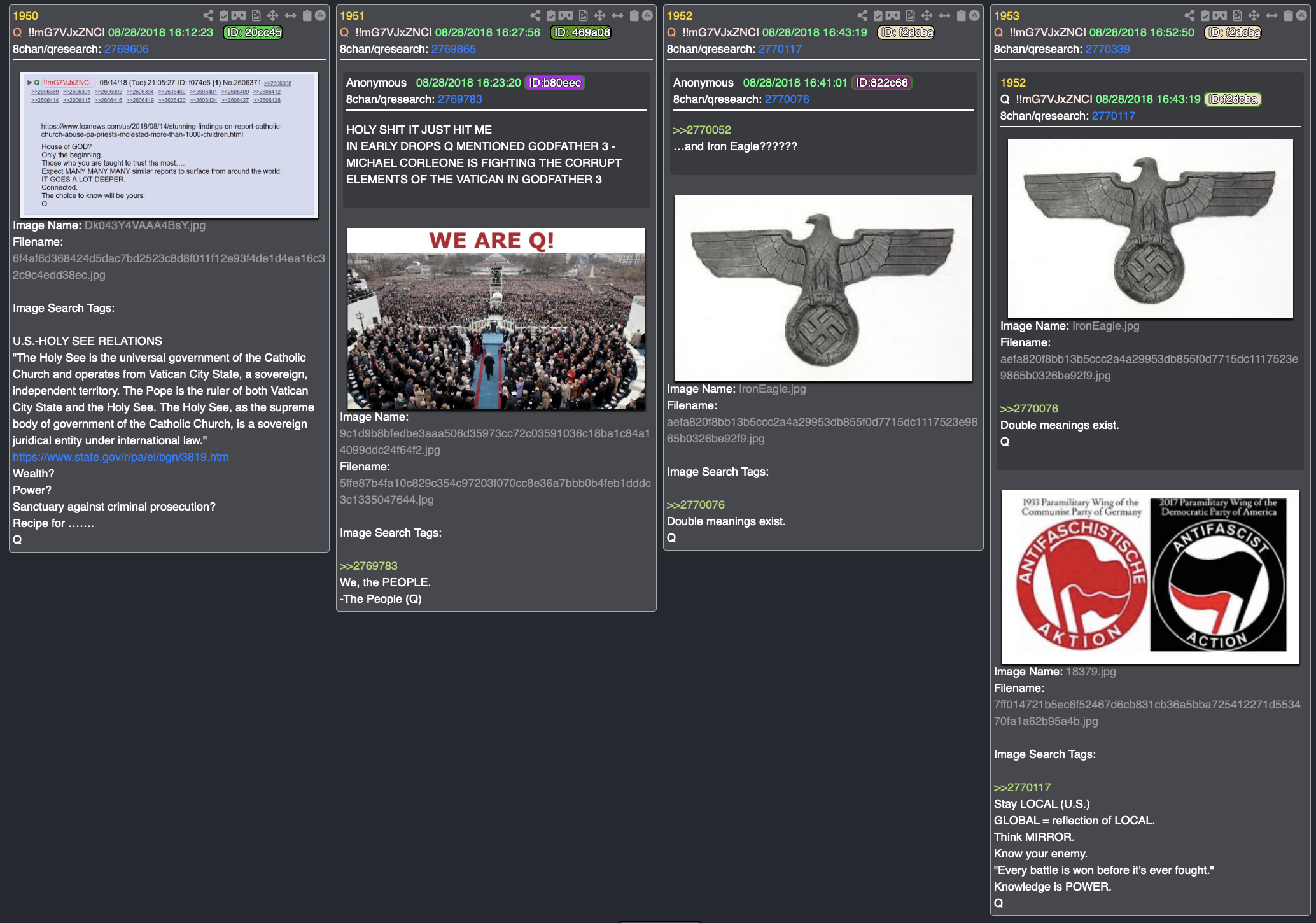Click the four-way move arrows on post 1951
This screenshot has width=1316, height=923.
599,15
